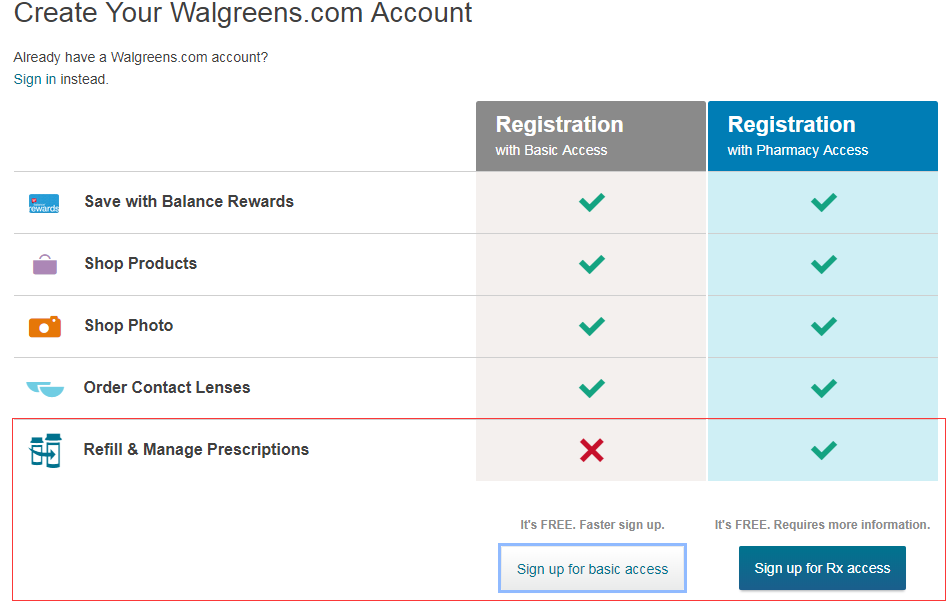This screenshot has width=949, height=603.
Task: Click Pharmacy Access checkmark for Refill Prescriptions
Action: [823, 450]
